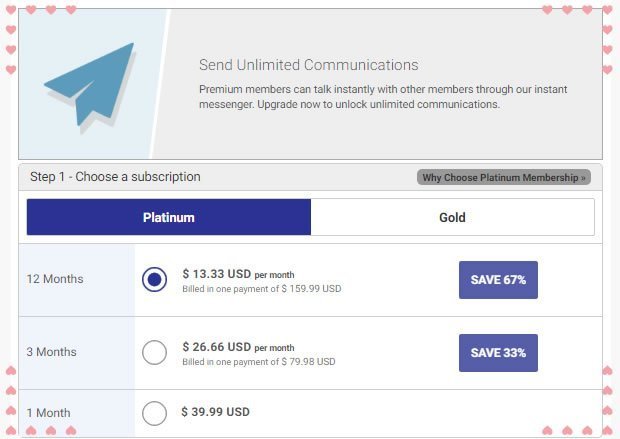The height and width of the screenshot is (439, 620).
Task: Click the top-right corner heart decoration
Action: pyautogui.click(x=608, y=9)
